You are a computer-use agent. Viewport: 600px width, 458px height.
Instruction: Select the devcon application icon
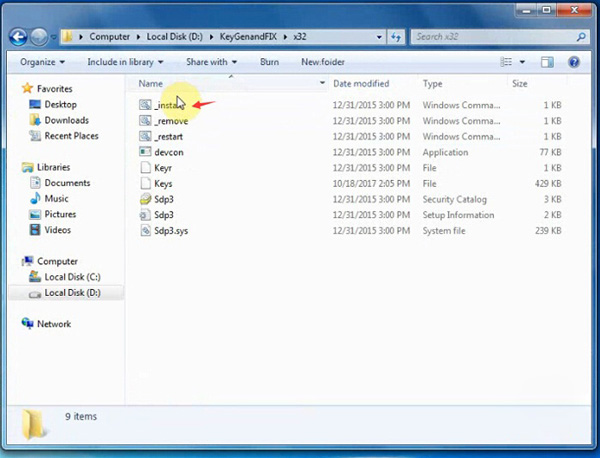tap(145, 152)
